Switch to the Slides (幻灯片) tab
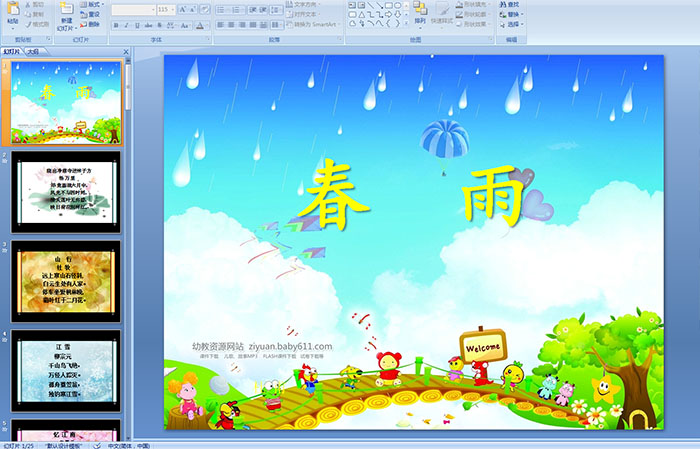The height and width of the screenshot is (449, 700). (12, 51)
